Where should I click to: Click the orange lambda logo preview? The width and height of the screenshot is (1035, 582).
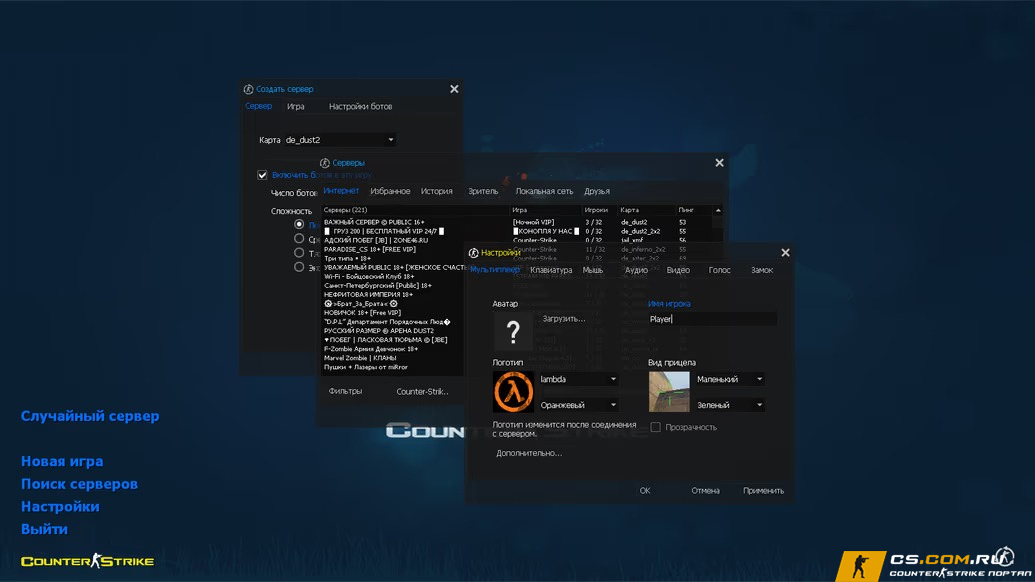click(513, 391)
